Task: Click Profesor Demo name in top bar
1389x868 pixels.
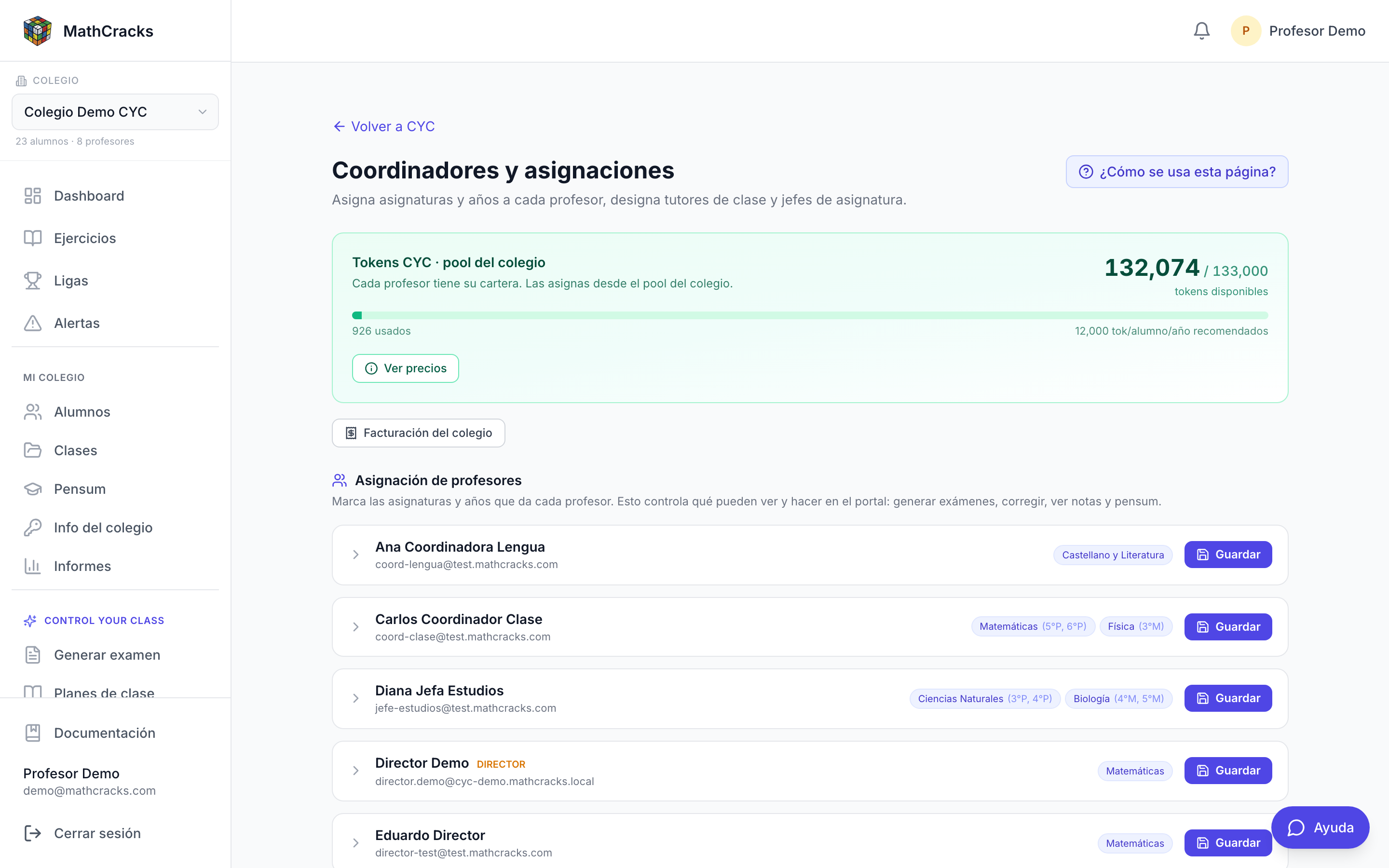Action: click(1317, 31)
